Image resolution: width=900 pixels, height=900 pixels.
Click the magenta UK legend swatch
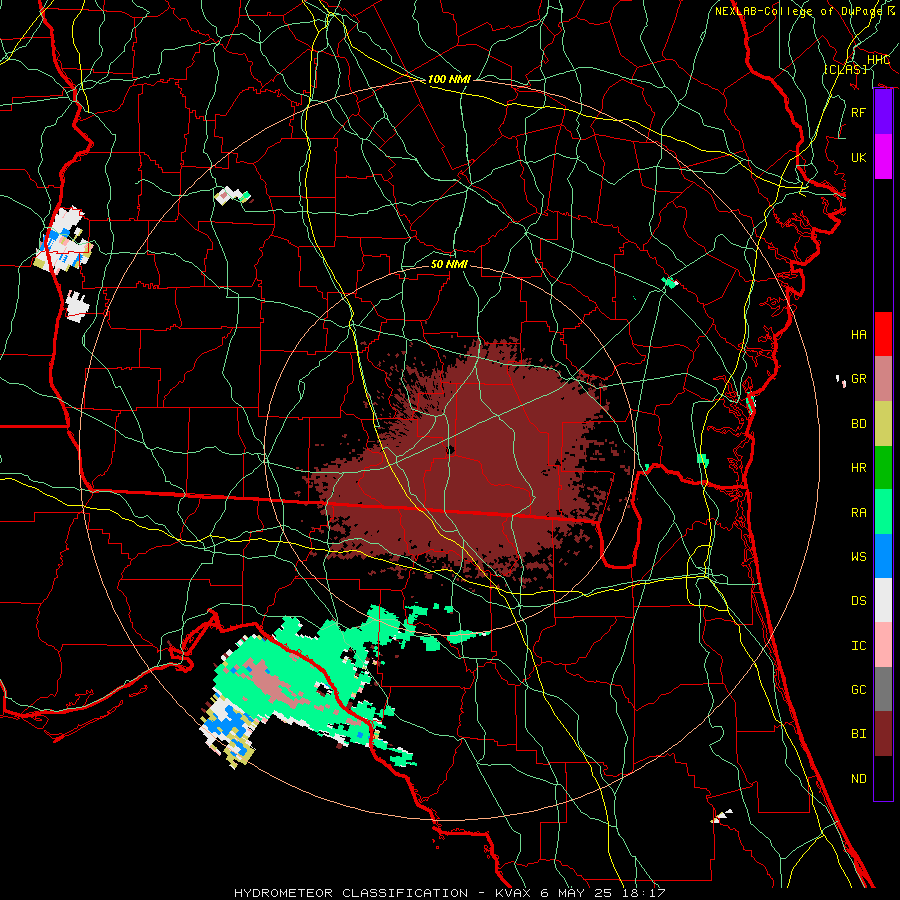point(883,157)
